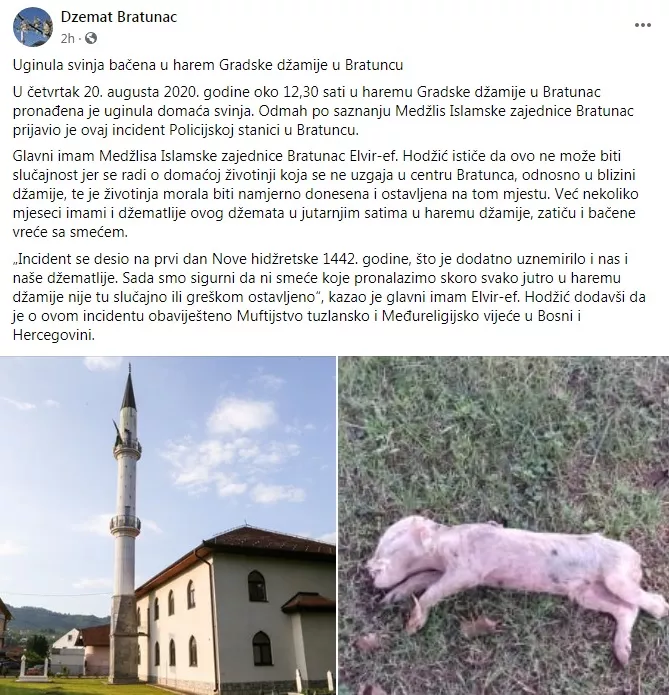Click the text 'Nove hidžretske 1442' in quote
The image size is (669, 695).
click(286, 258)
